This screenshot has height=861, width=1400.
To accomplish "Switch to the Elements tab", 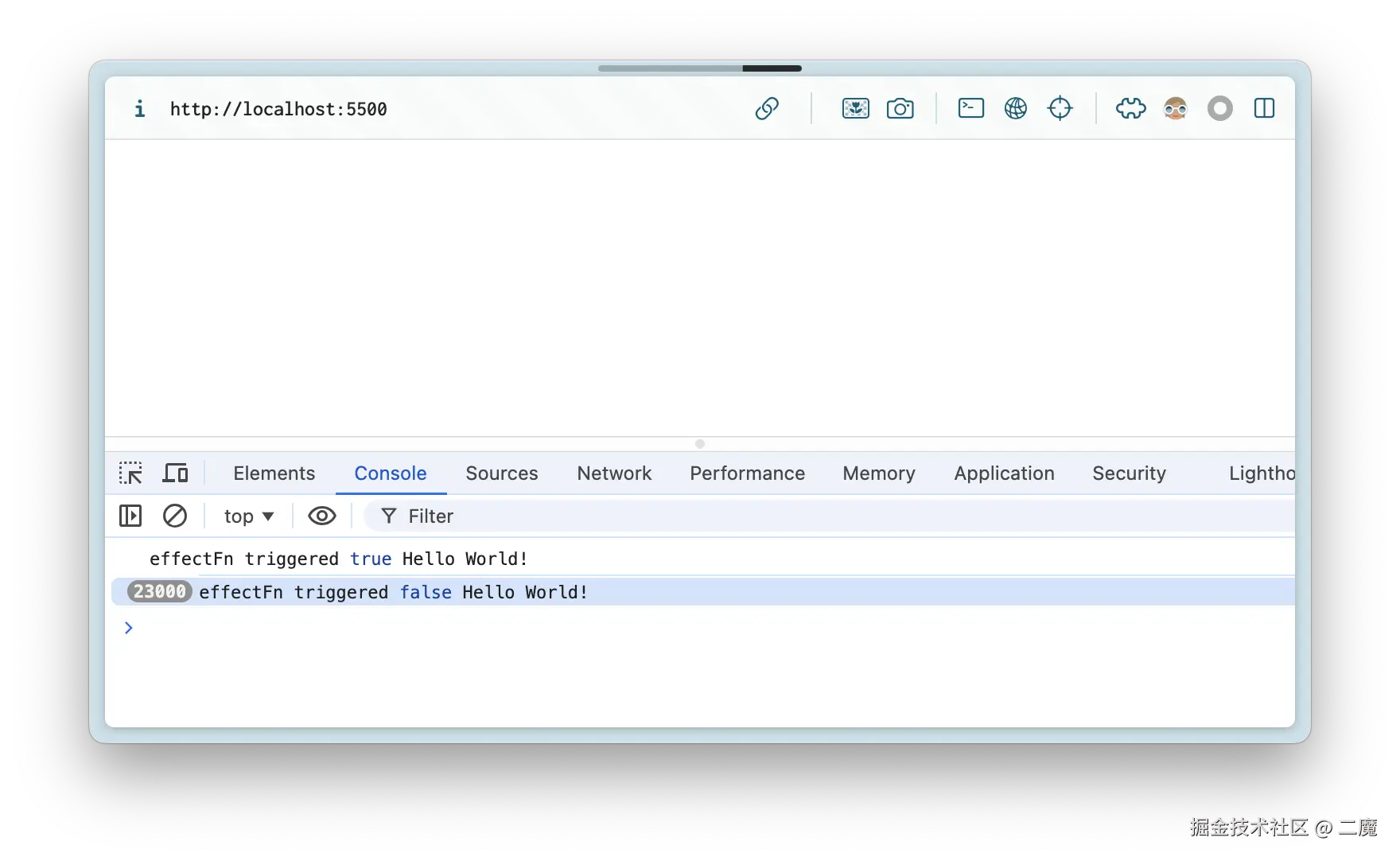I will [x=274, y=473].
